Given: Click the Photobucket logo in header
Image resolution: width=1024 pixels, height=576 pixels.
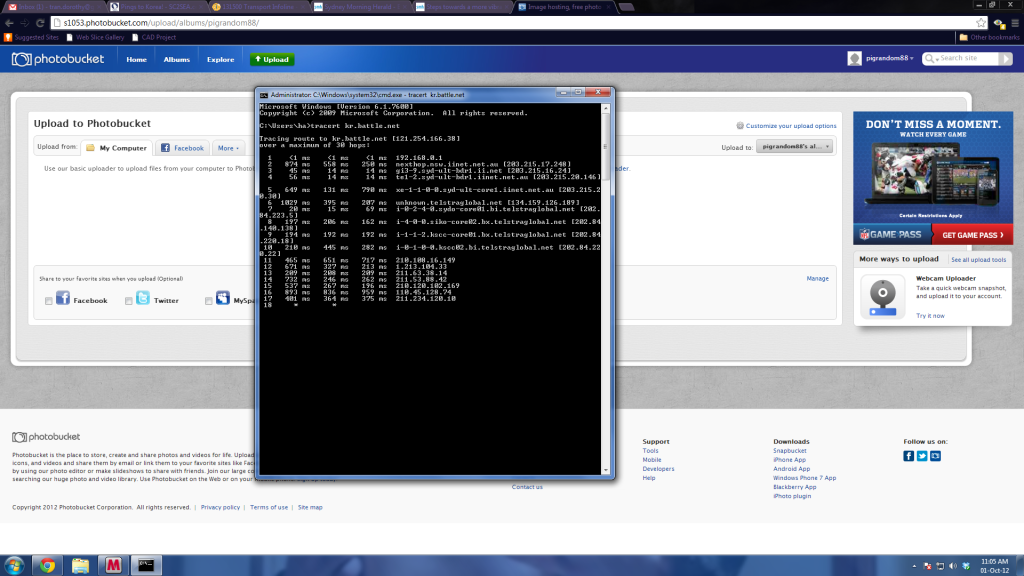Looking at the screenshot, I should click(60, 59).
